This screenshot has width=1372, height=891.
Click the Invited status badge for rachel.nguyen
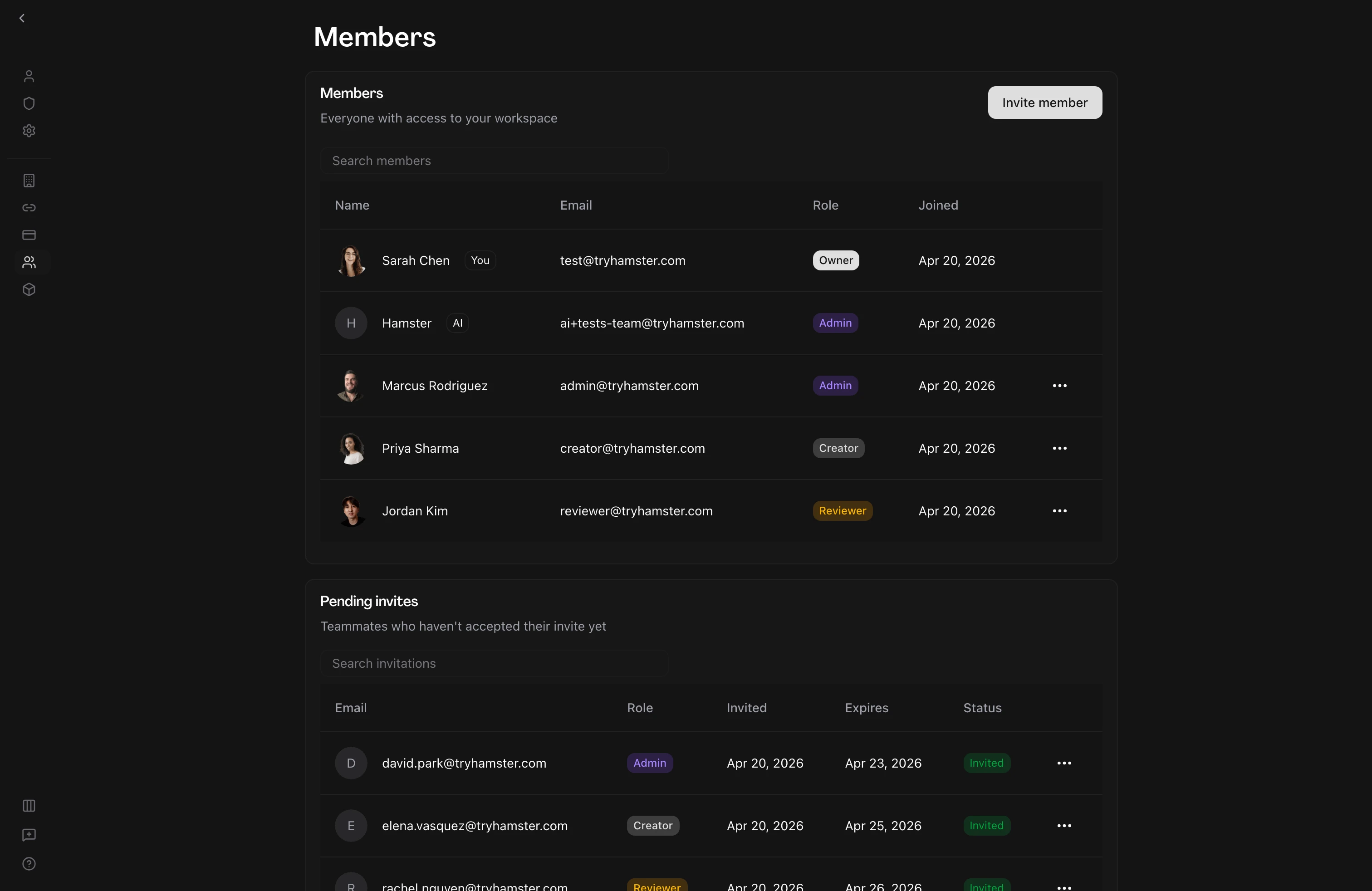click(x=986, y=886)
